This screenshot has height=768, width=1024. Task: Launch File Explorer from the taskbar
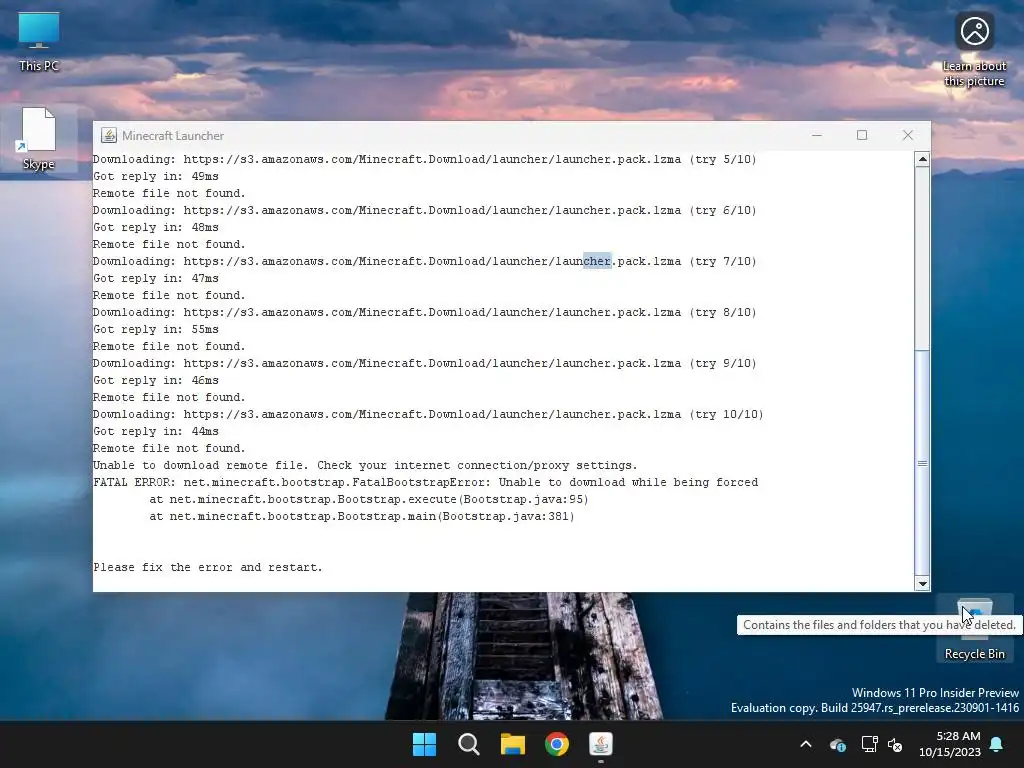coord(513,744)
